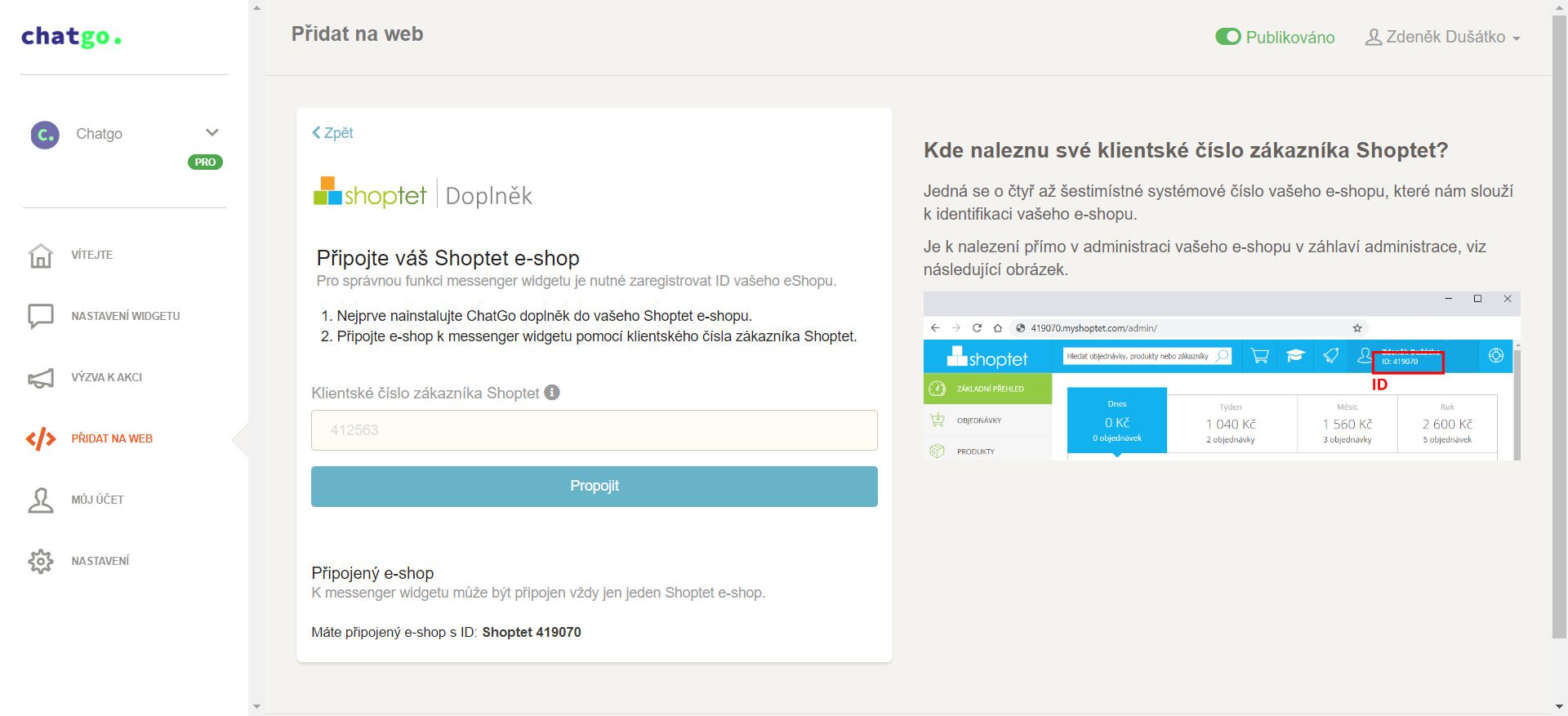Click the home icon beside Vítejte

41,256
